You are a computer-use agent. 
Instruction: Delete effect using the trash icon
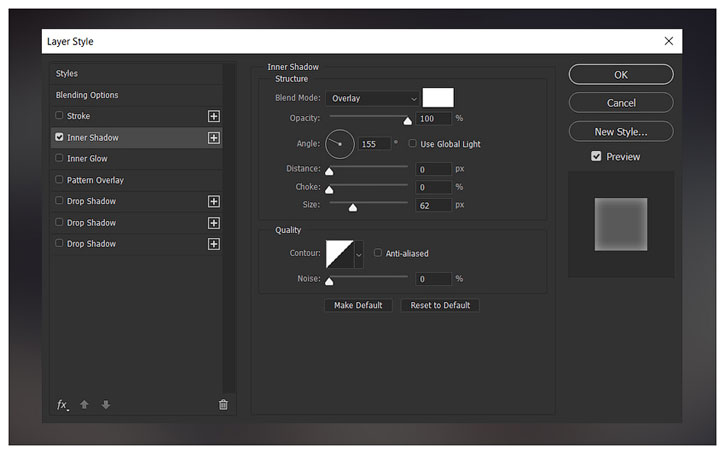223,405
